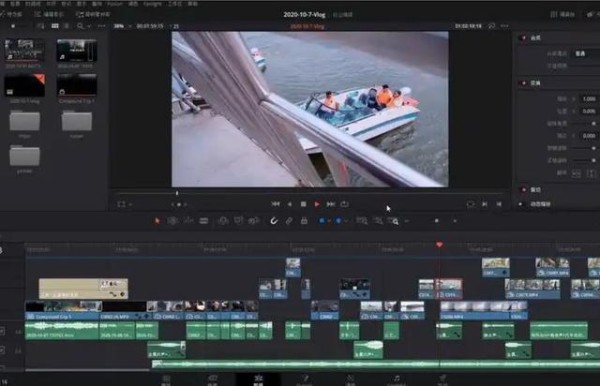Select the Compound Clip 1 thumbnail
This screenshot has height=386, width=600.
click(x=77, y=85)
